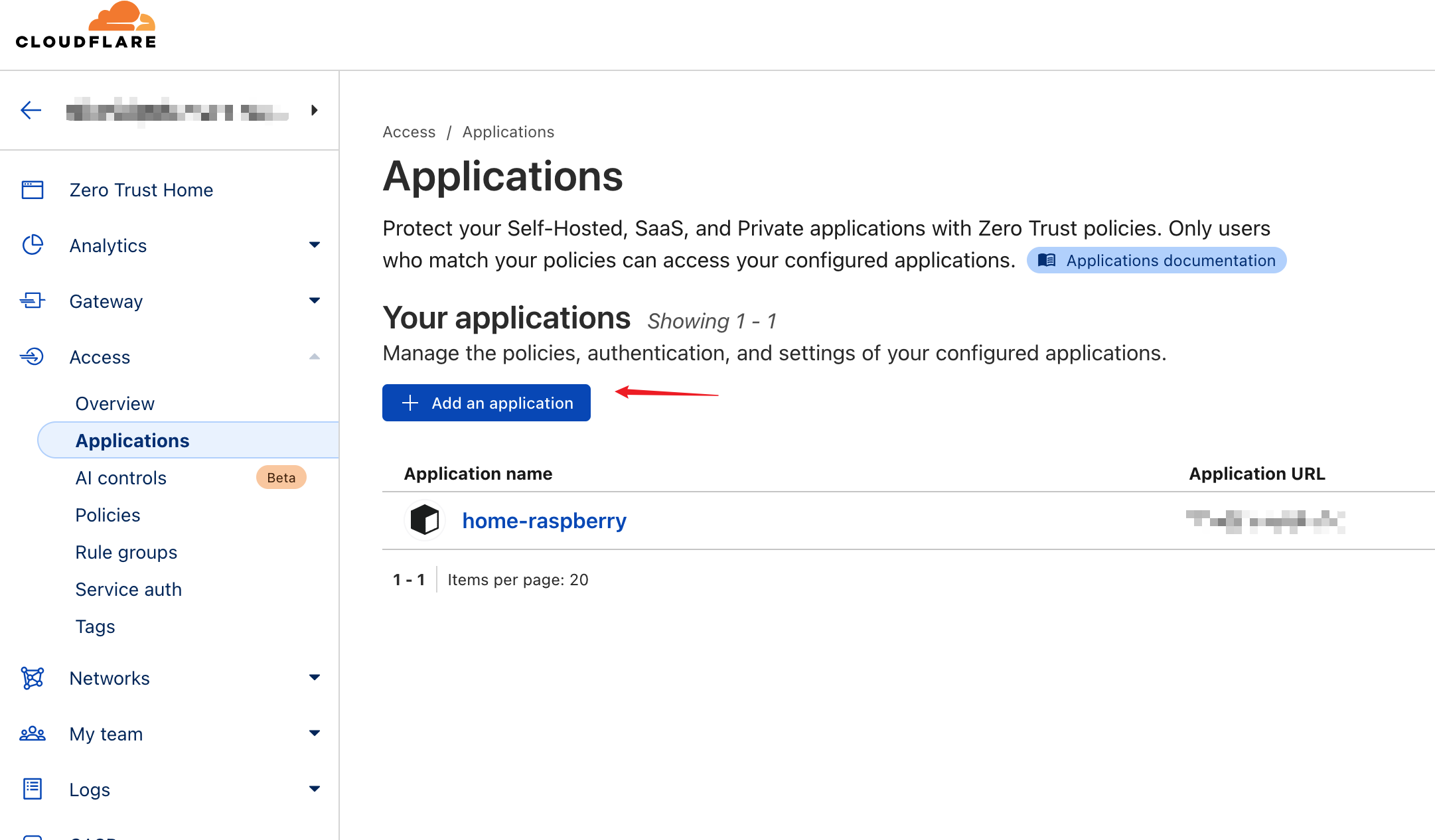Click the My team people icon
The width and height of the screenshot is (1435, 840).
(33, 733)
